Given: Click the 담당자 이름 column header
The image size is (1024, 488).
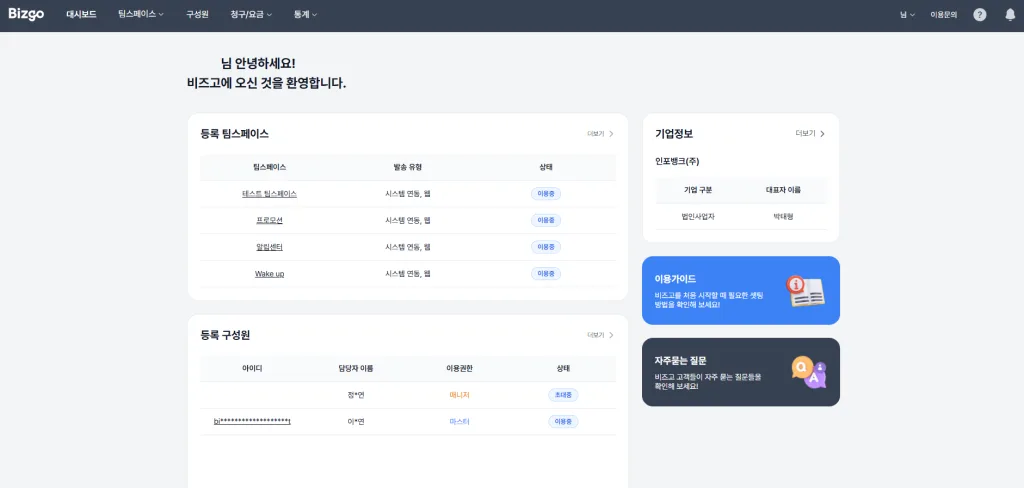Looking at the screenshot, I should [356, 368].
